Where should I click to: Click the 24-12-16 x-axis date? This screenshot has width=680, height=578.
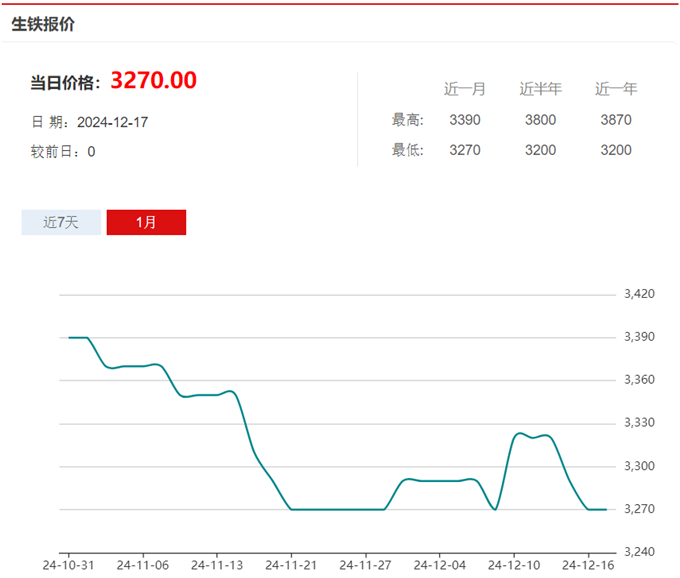(588, 565)
